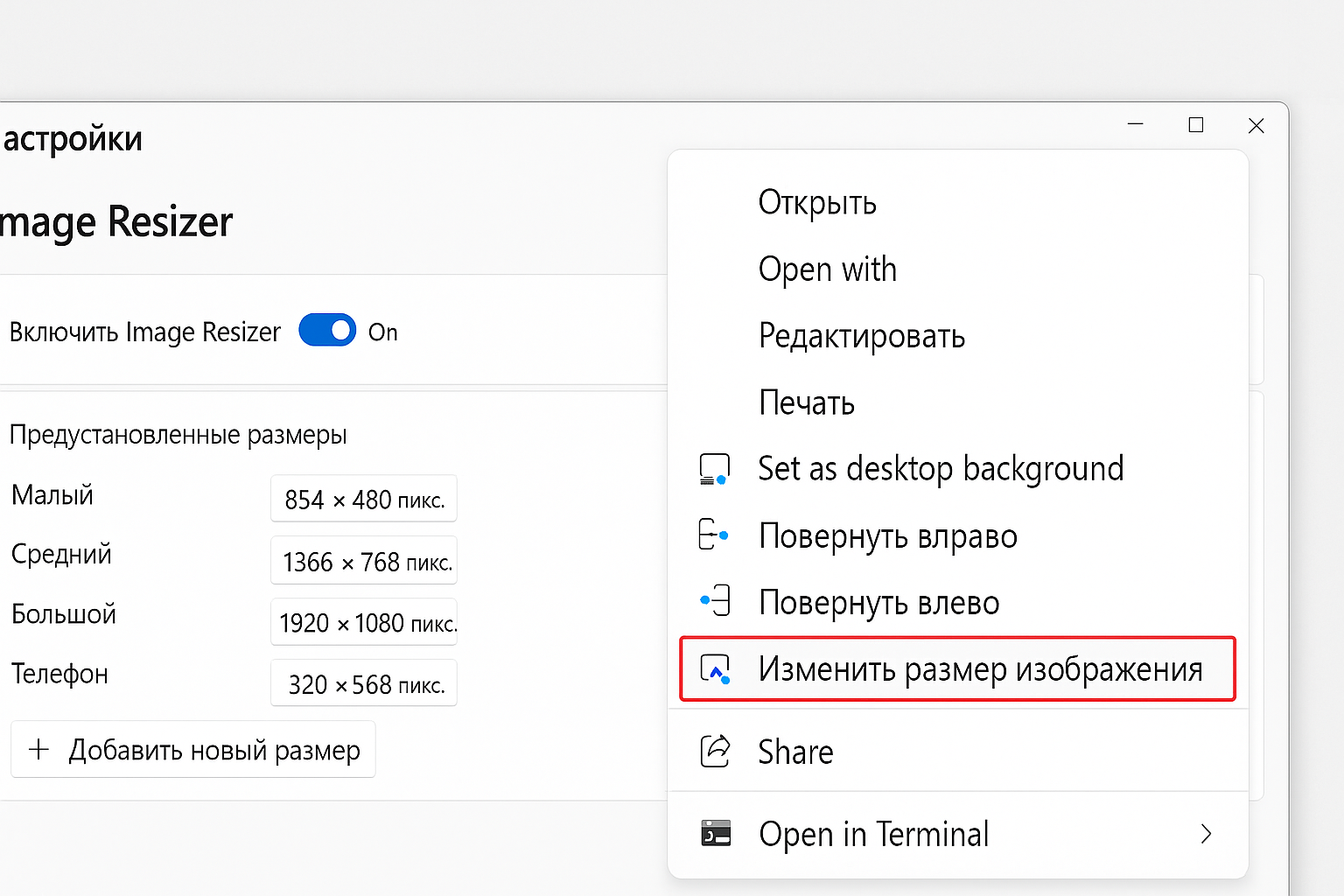Click the Set as desktop background icon
Viewport: 1344px width, 896px height.
click(715, 468)
